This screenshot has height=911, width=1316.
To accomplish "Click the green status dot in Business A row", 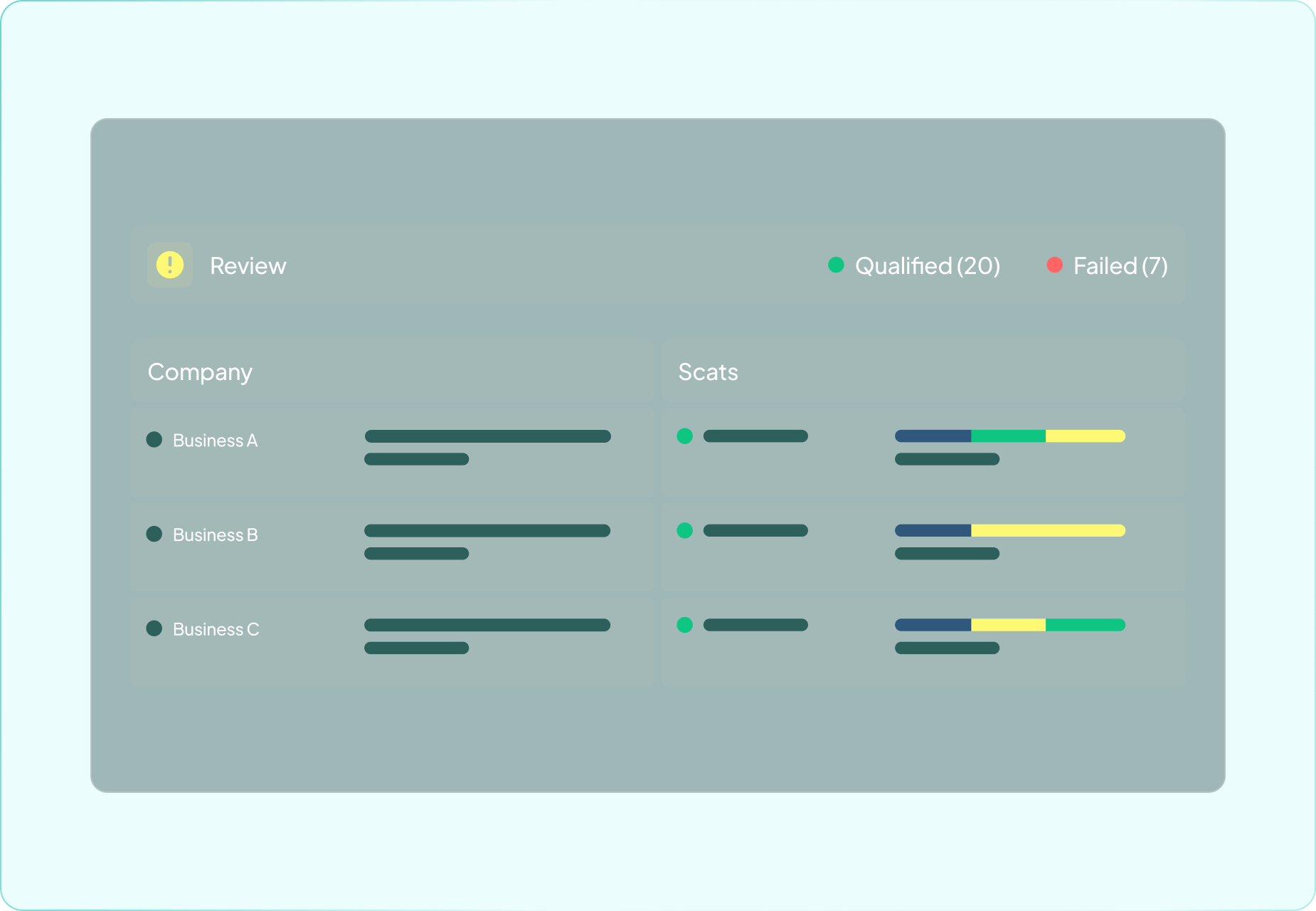I will (x=685, y=436).
